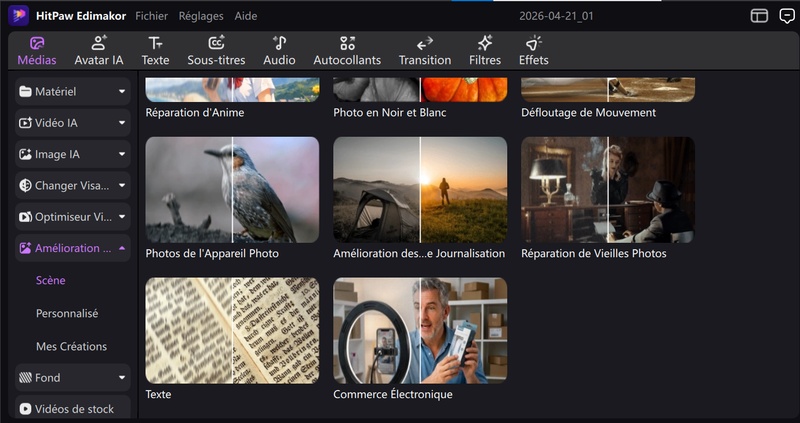The image size is (800, 423).
Task: Select the Défloutage de Mouvement thumbnail
Action: [x=608, y=89]
